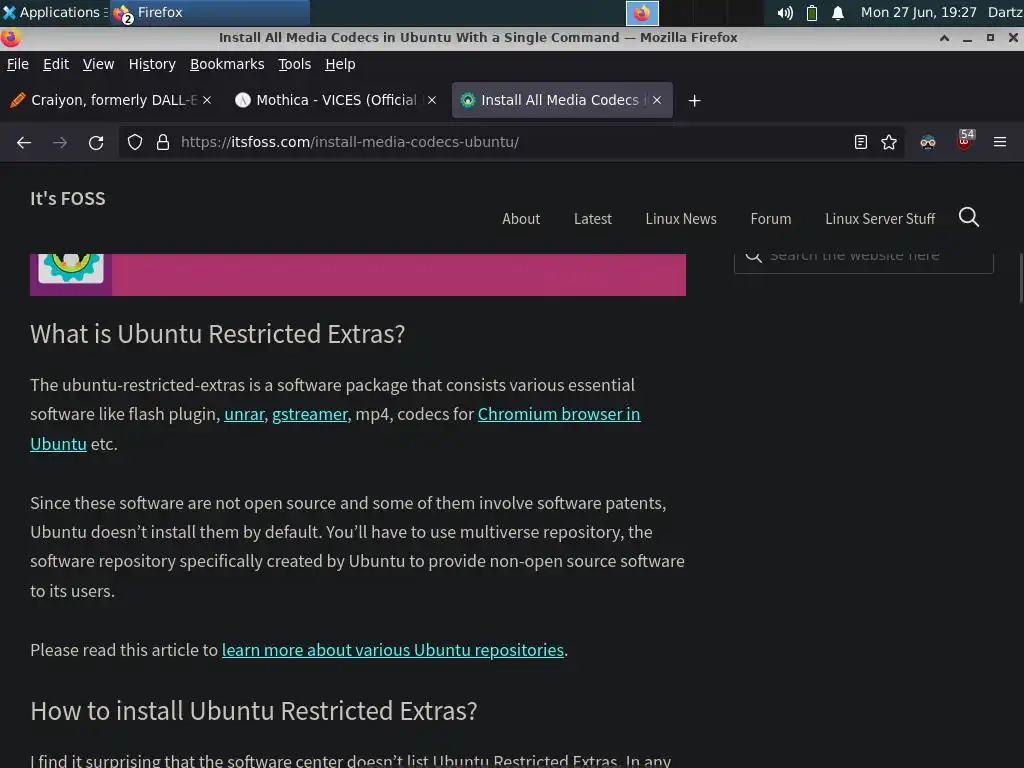View site security padlock info
This screenshot has height=768, width=1024.
point(163,142)
